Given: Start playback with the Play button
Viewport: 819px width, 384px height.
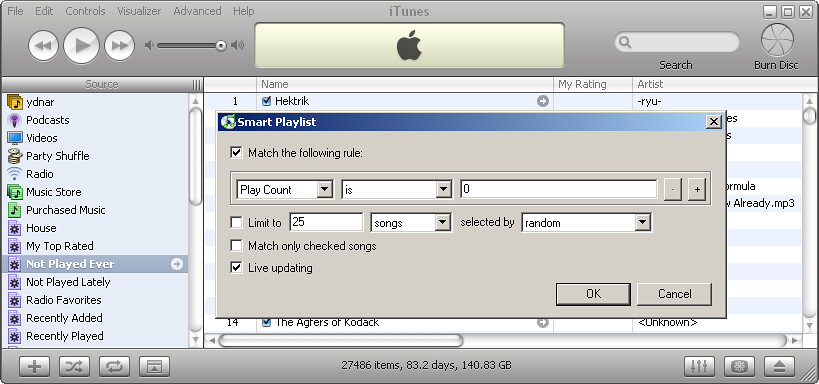Looking at the screenshot, I should pos(81,46).
